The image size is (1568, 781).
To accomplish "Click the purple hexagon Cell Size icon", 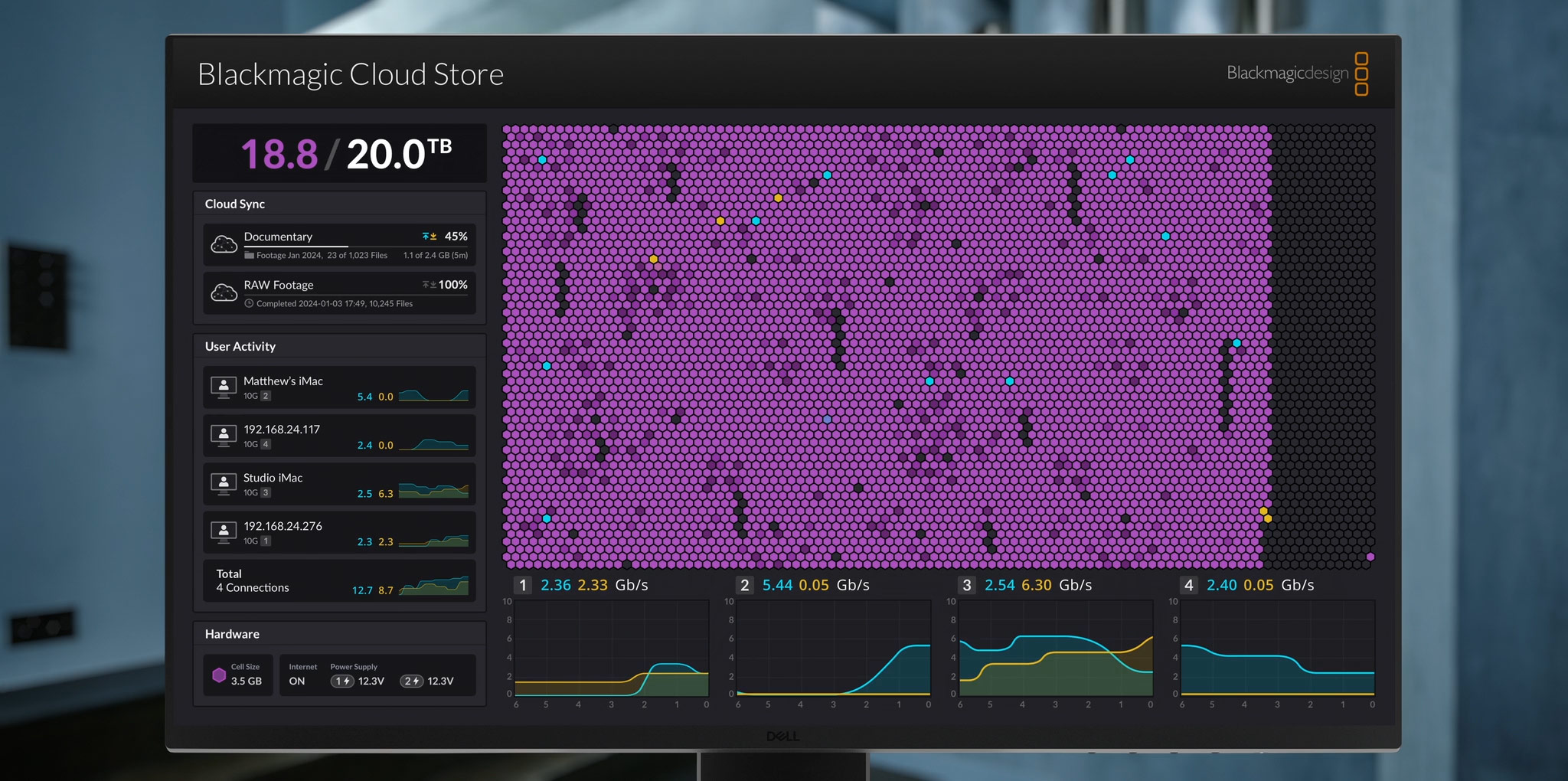I will click(220, 675).
